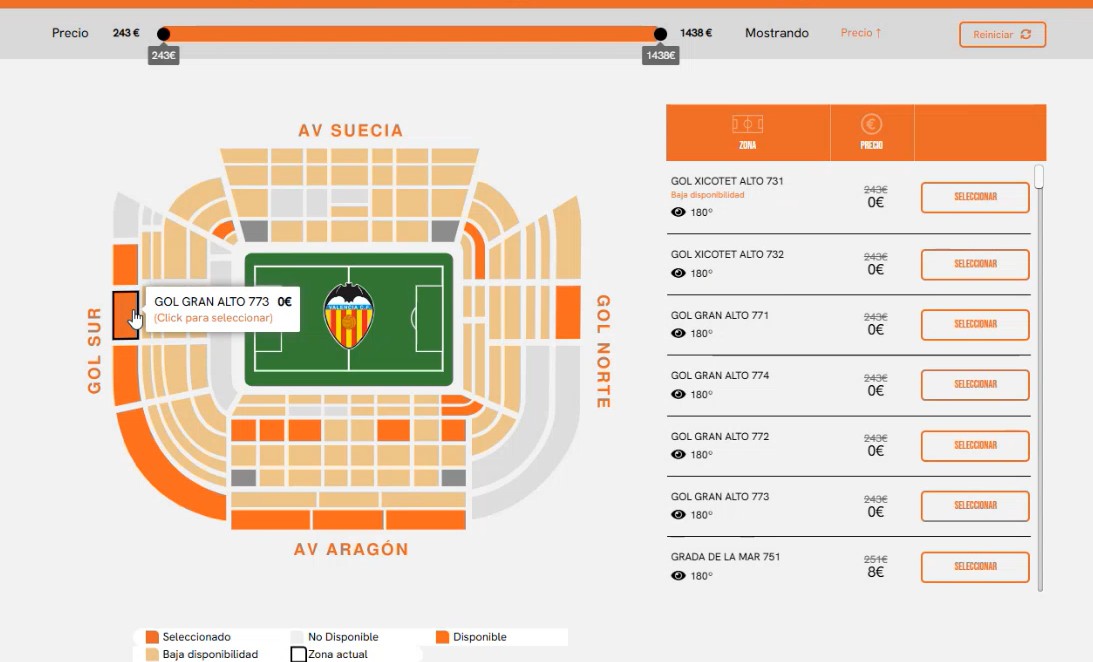Click the maximum price slider handle at 1438€
Image resolution: width=1093 pixels, height=662 pixels.
point(660,33)
